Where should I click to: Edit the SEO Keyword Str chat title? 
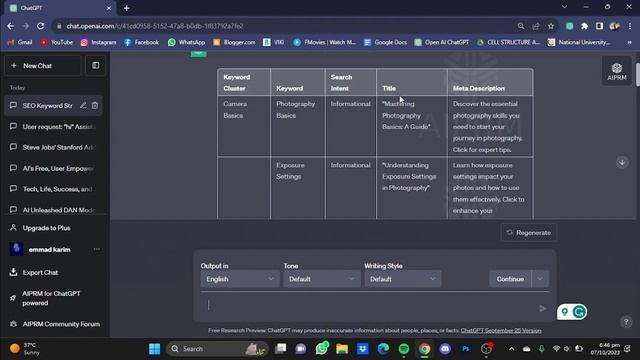coord(83,105)
